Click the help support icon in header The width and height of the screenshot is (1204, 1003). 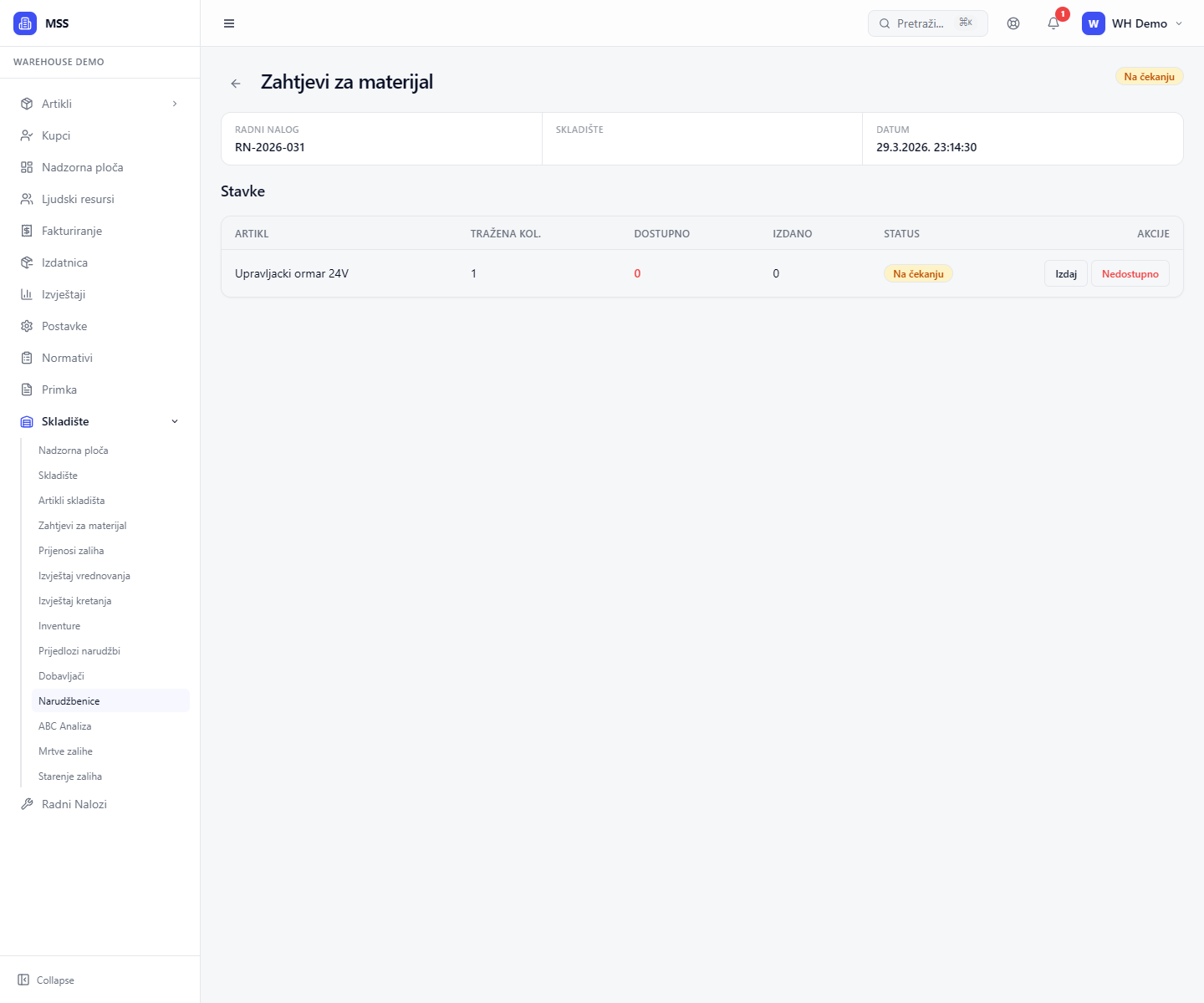1013,23
